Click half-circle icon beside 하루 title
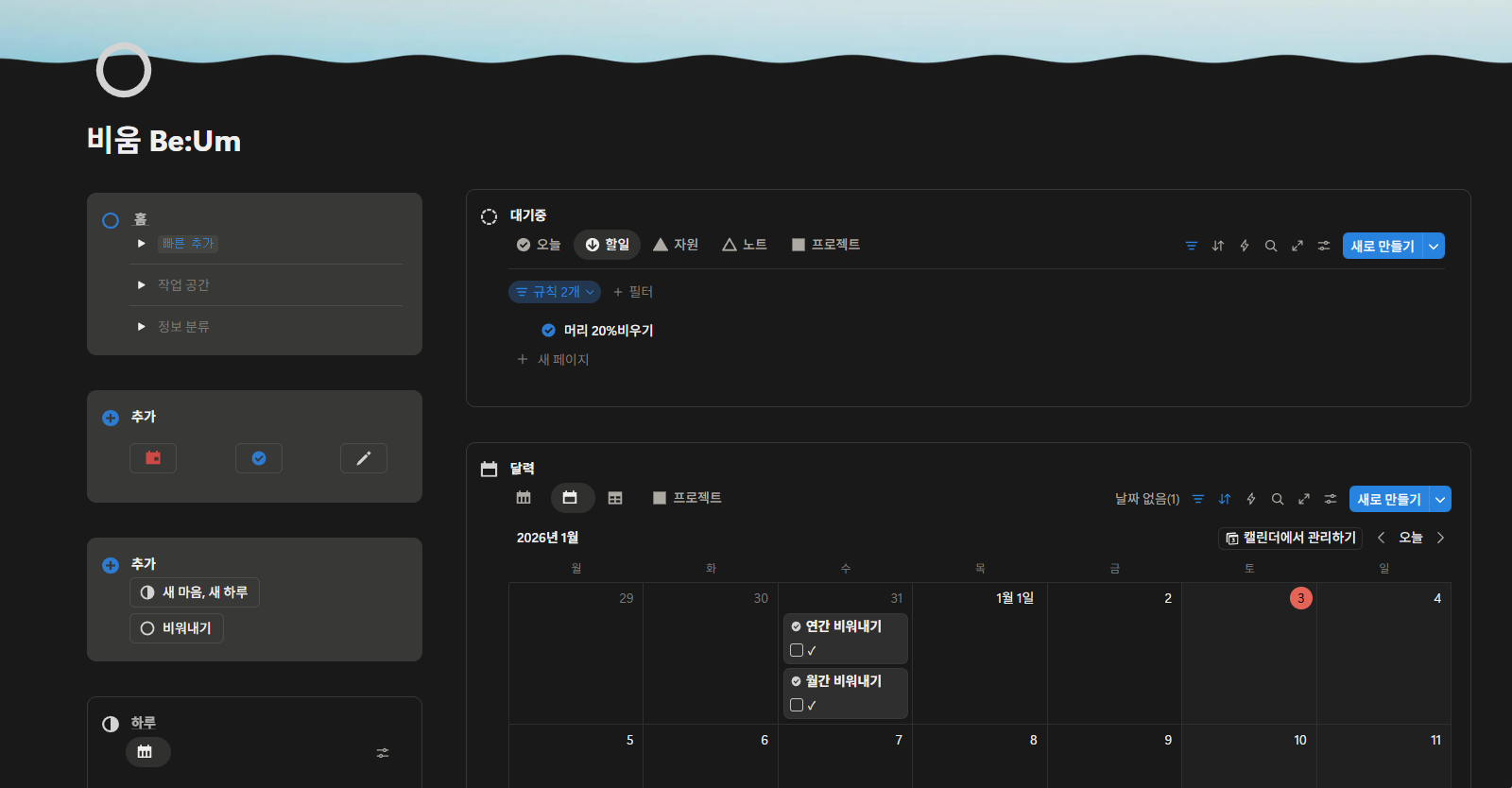 coord(111,724)
